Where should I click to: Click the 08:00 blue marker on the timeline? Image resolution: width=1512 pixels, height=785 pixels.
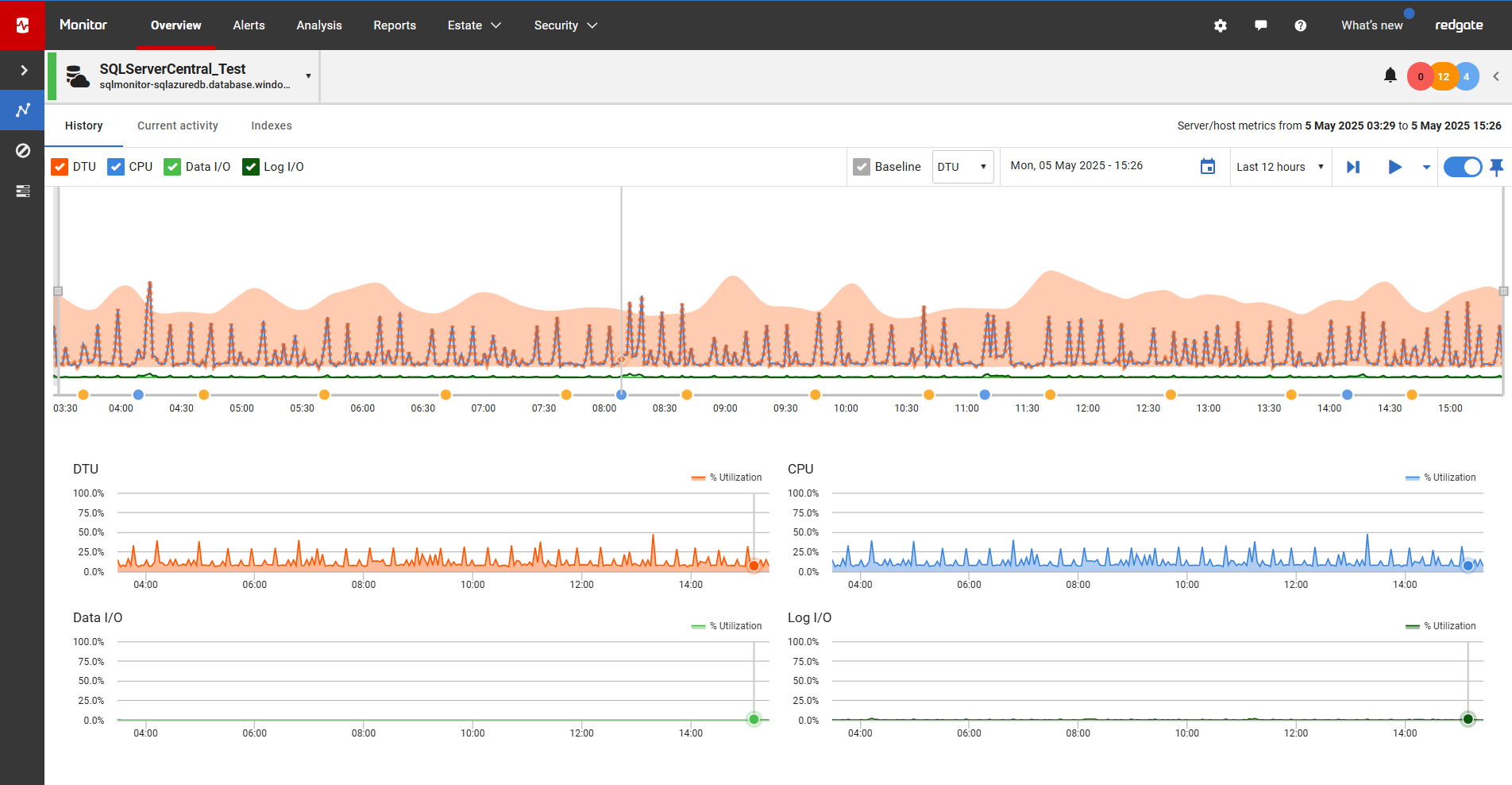(622, 395)
